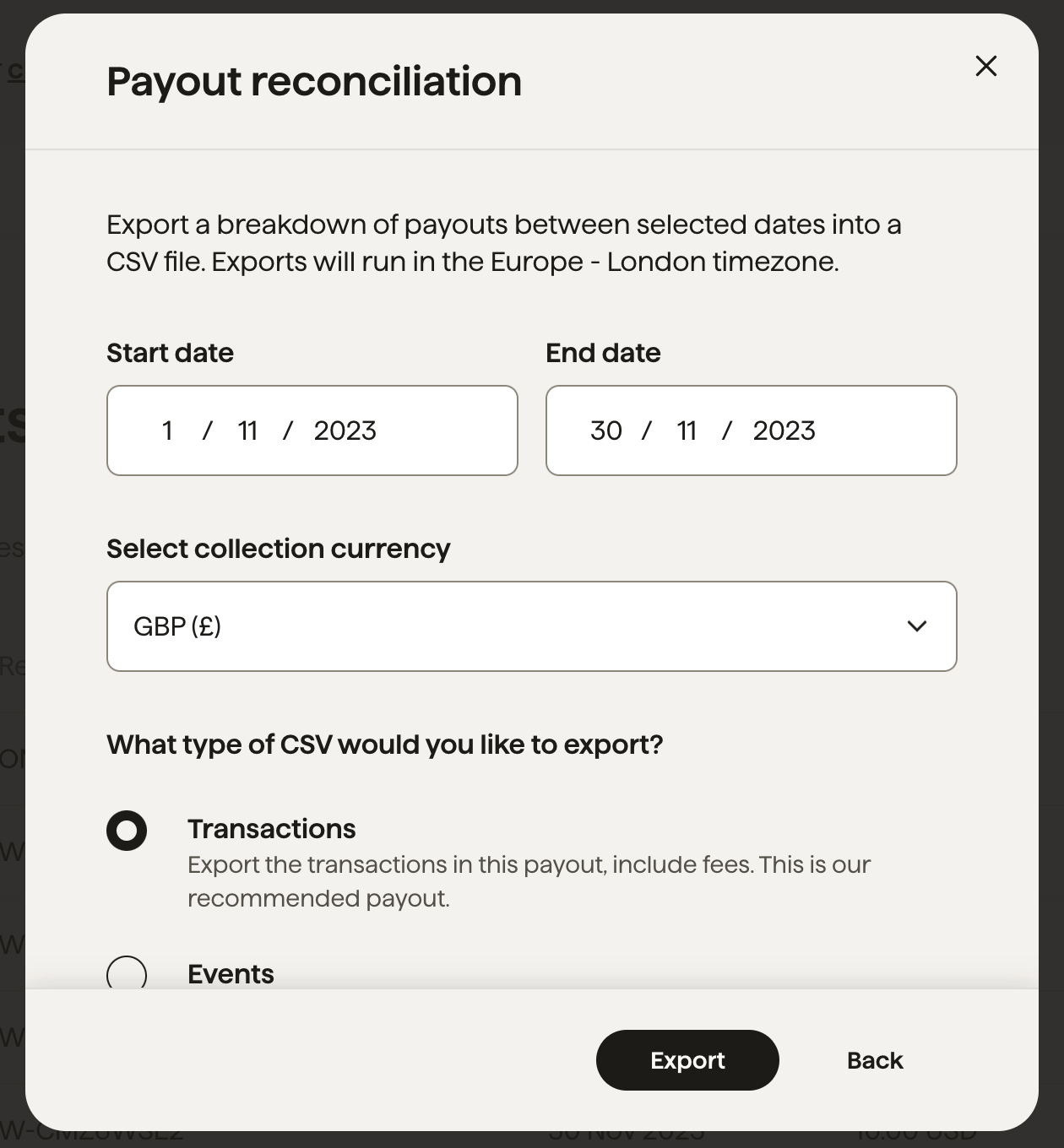1064x1148 pixels.
Task: Click the Events option label text
Action: [x=230, y=975]
